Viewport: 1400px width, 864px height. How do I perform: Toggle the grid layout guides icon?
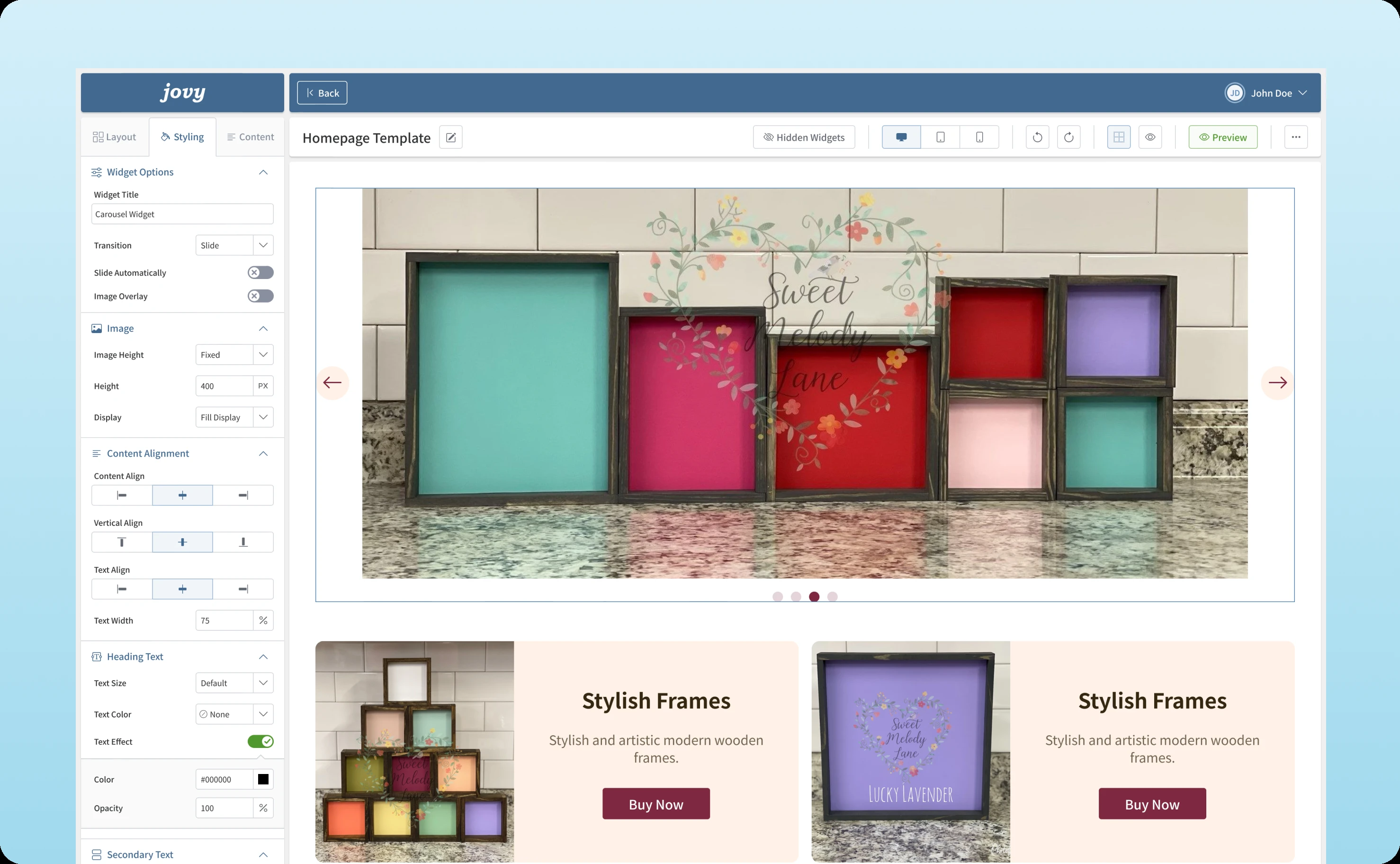point(1118,137)
